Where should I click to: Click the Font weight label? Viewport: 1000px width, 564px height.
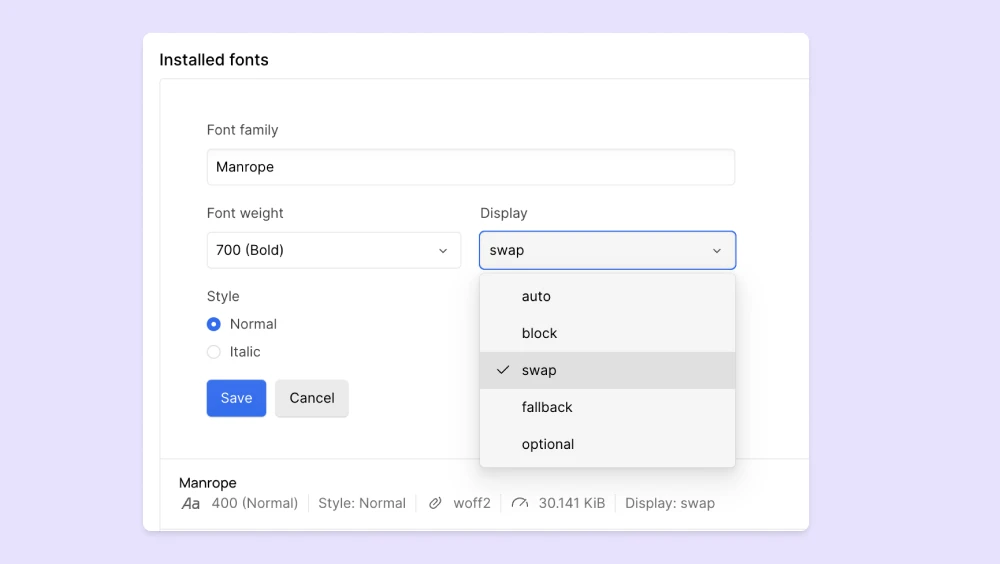tap(245, 213)
